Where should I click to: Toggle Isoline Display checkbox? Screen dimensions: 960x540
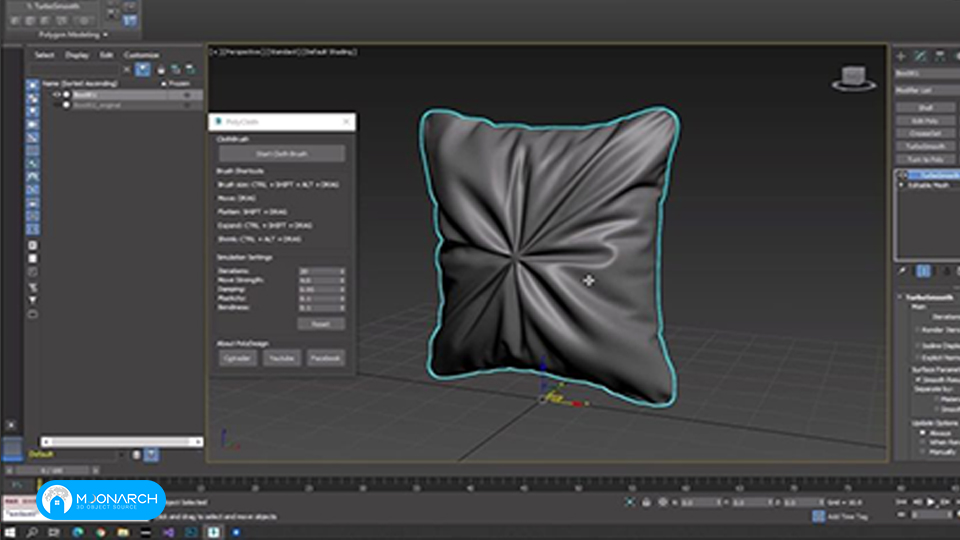coord(917,346)
